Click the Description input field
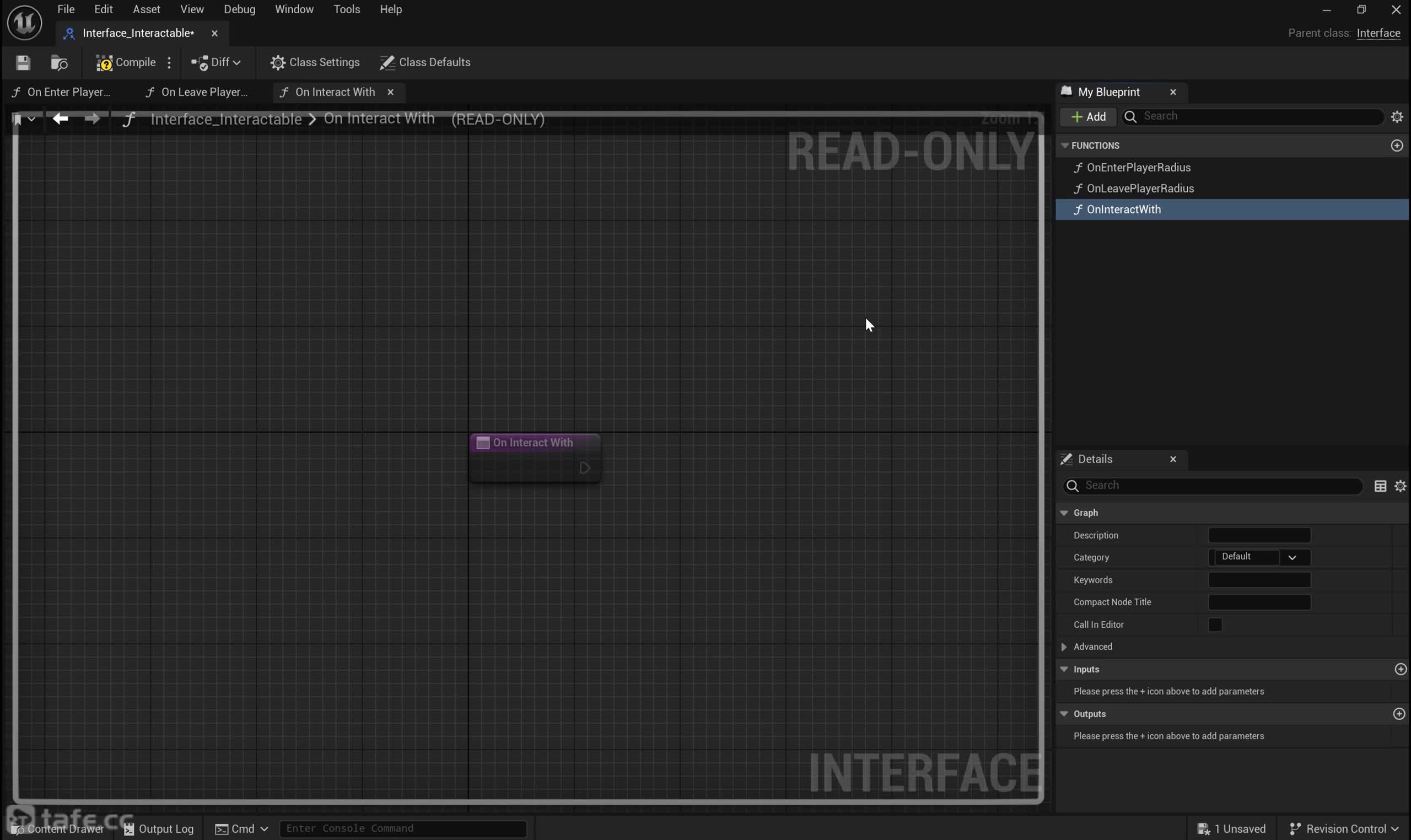 pos(1259,535)
